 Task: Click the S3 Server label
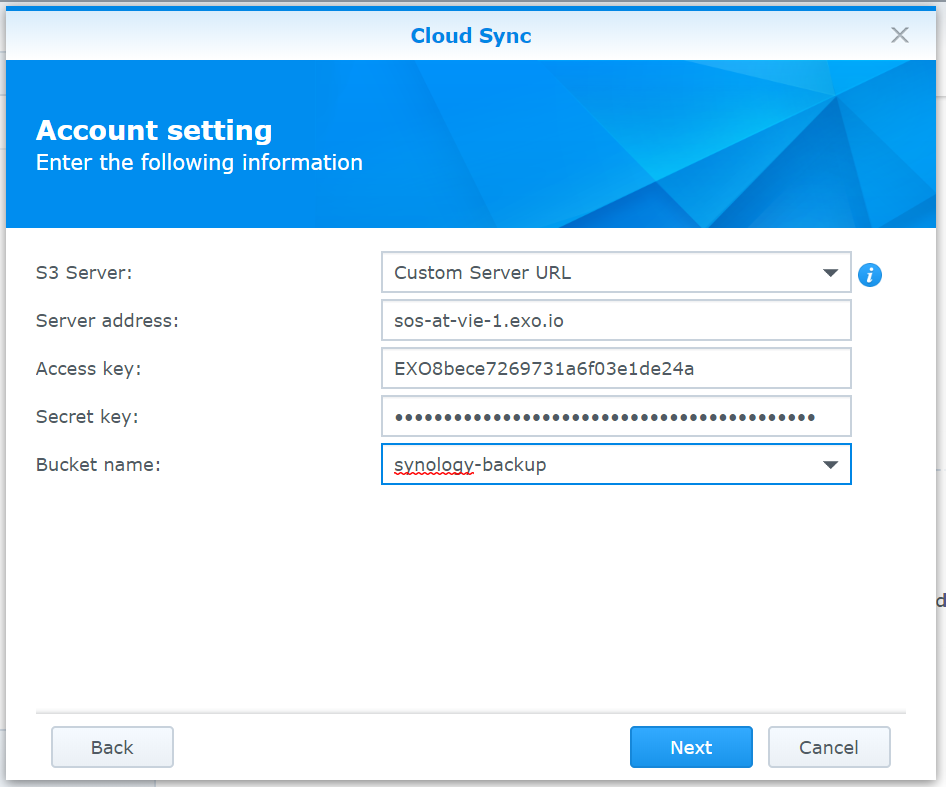click(84, 273)
